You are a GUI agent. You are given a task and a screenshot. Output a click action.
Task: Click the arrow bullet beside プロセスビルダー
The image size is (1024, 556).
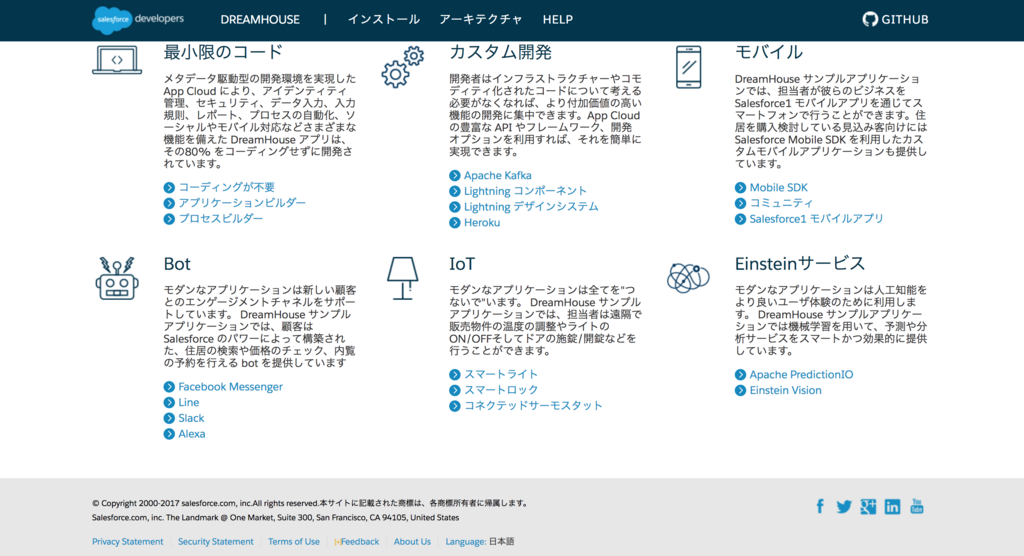(x=169, y=219)
